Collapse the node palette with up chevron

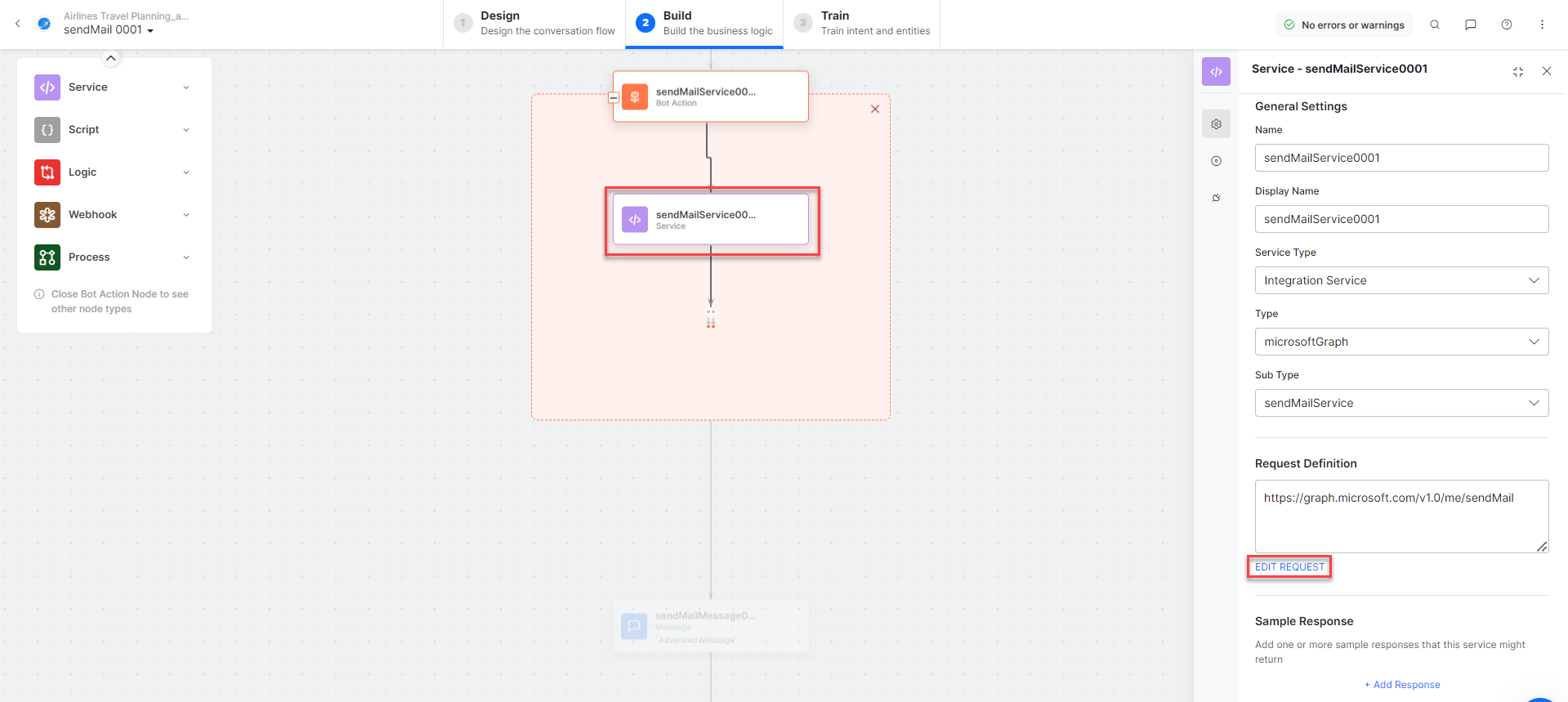coord(111,58)
